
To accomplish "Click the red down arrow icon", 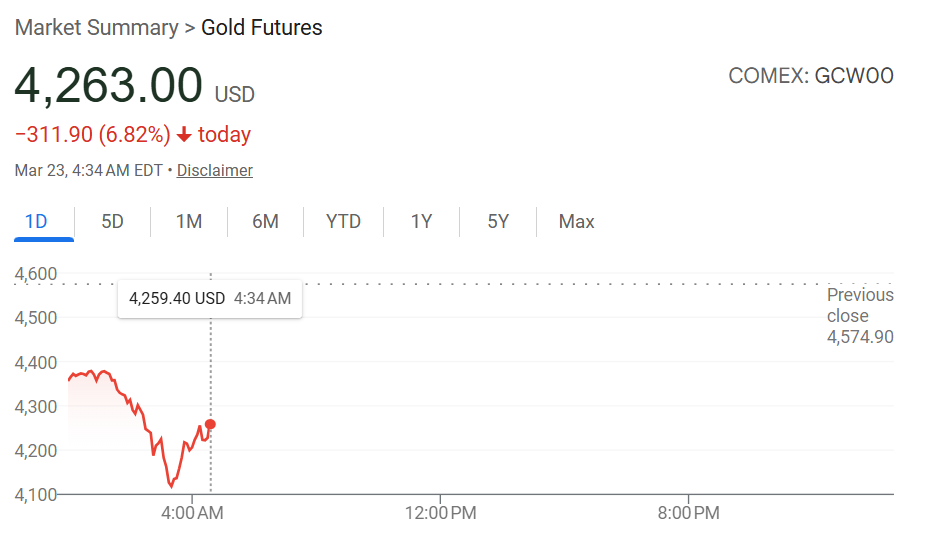I will [184, 135].
